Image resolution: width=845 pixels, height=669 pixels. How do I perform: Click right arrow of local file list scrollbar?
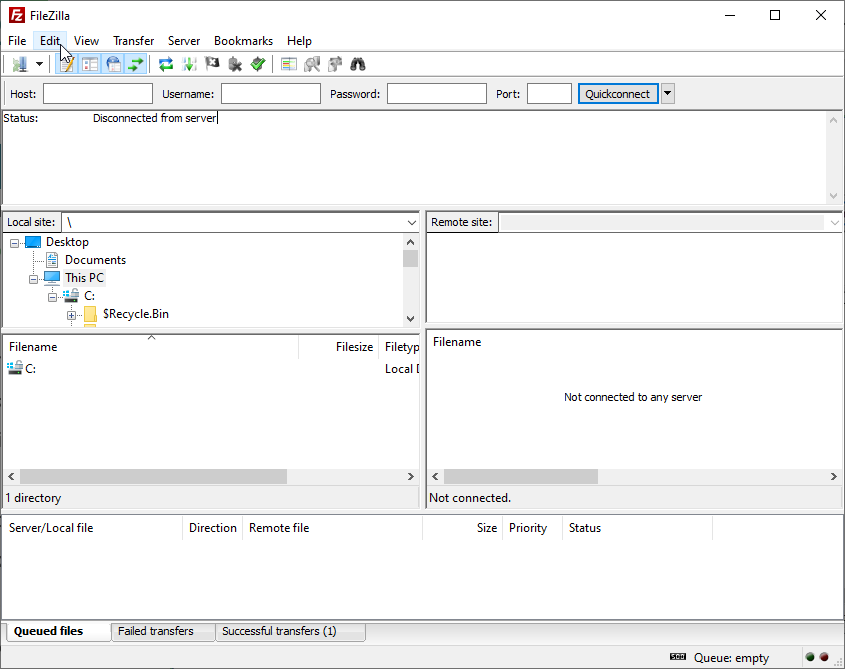tap(411, 477)
